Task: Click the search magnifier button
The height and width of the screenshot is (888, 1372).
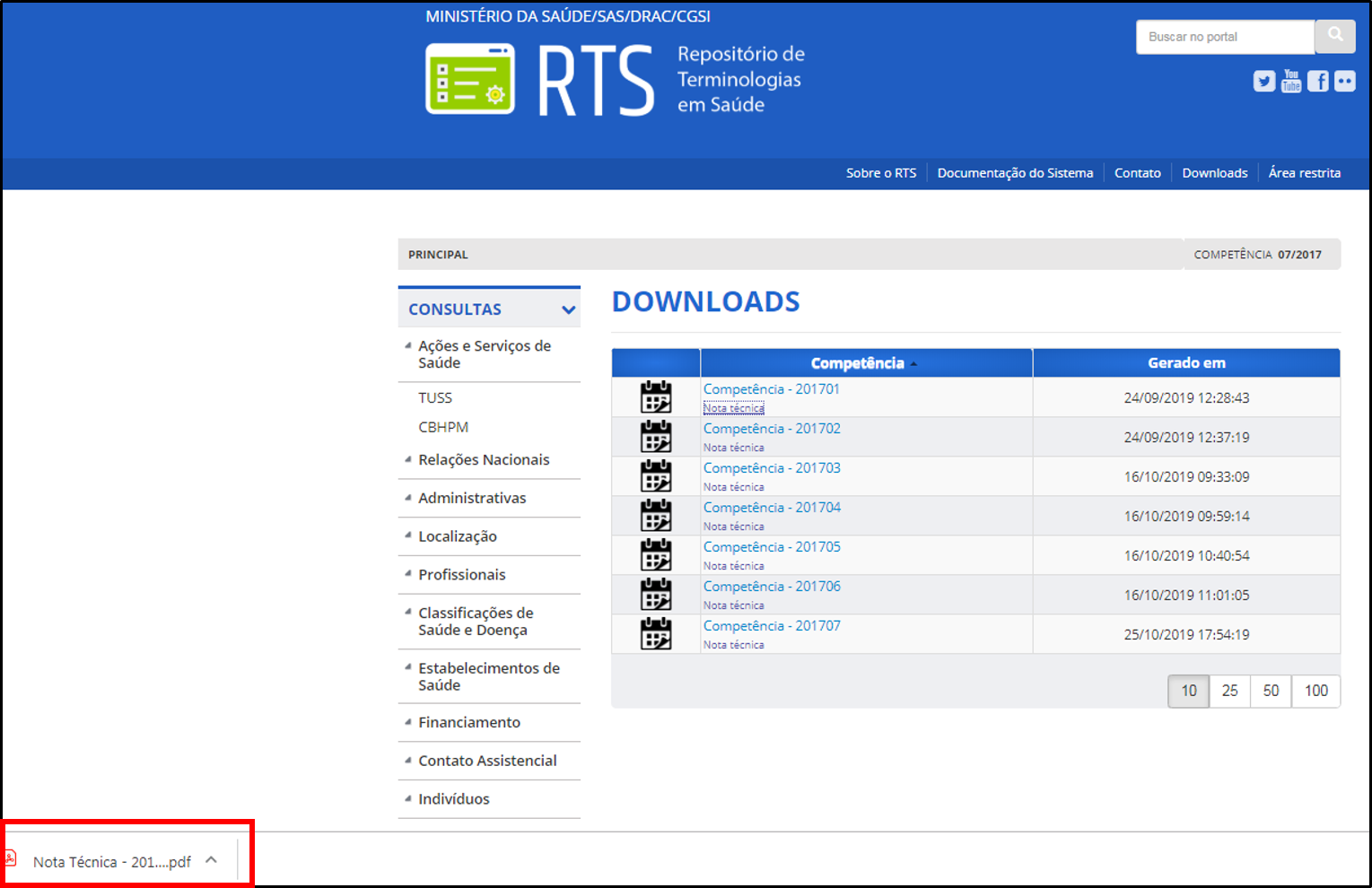Action: point(1335,36)
